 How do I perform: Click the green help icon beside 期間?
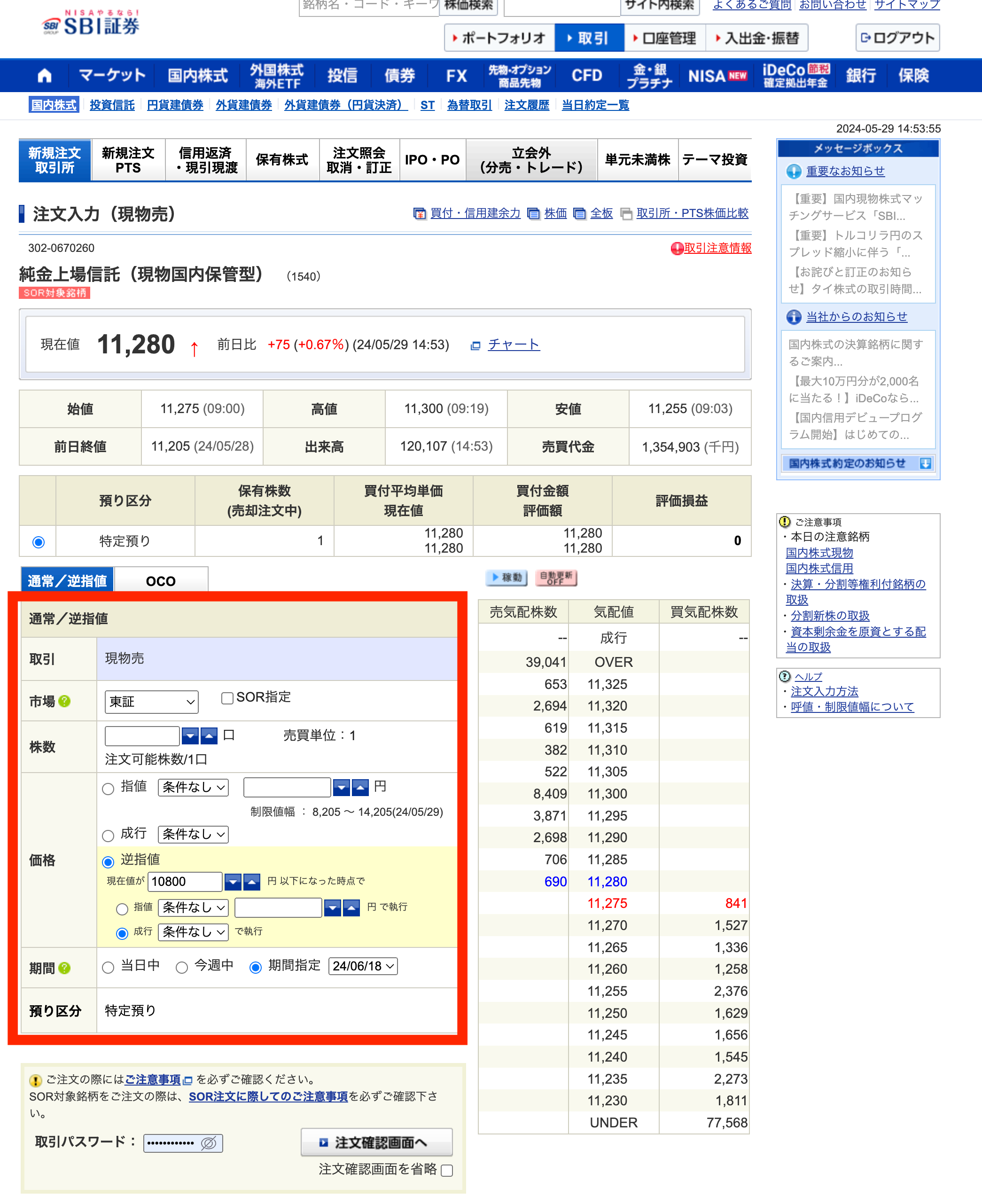pos(64,968)
